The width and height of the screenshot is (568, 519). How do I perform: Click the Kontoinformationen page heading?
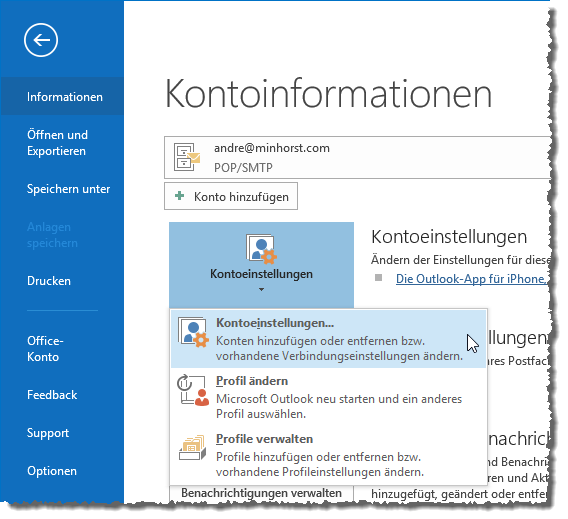(x=329, y=93)
